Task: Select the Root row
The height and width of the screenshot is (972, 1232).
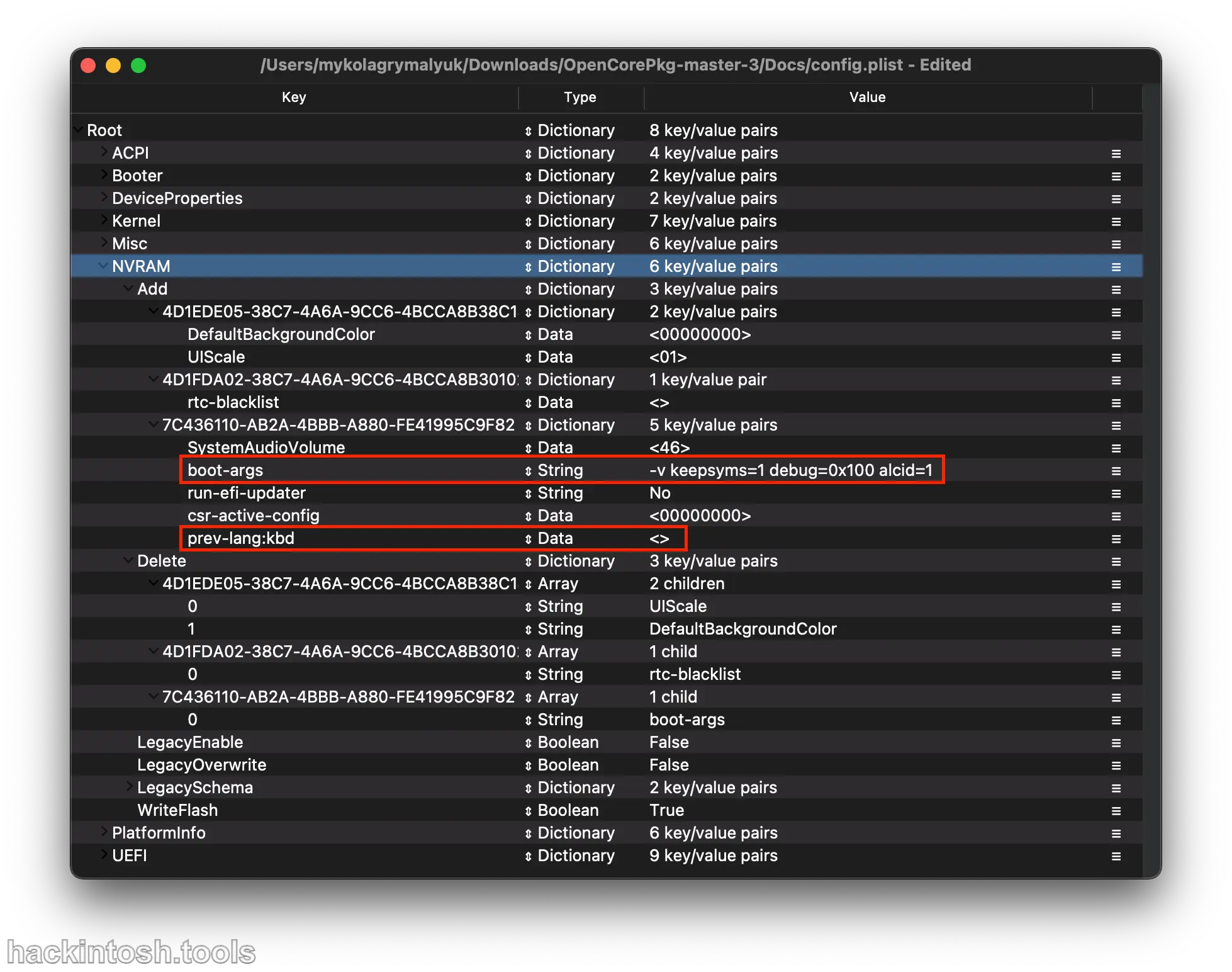Action: pyautogui.click(x=607, y=130)
